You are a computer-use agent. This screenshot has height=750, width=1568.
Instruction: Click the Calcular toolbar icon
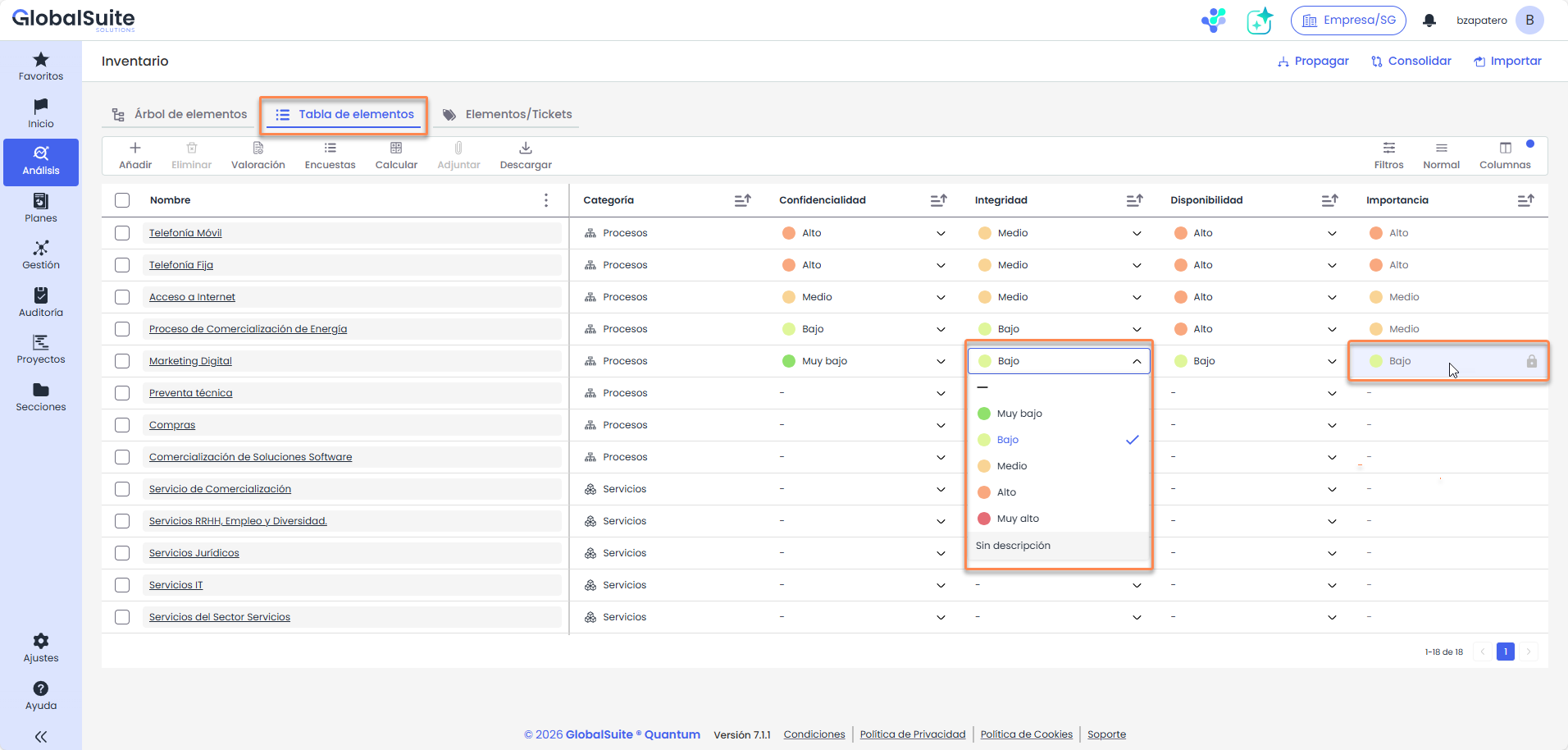pos(396,149)
